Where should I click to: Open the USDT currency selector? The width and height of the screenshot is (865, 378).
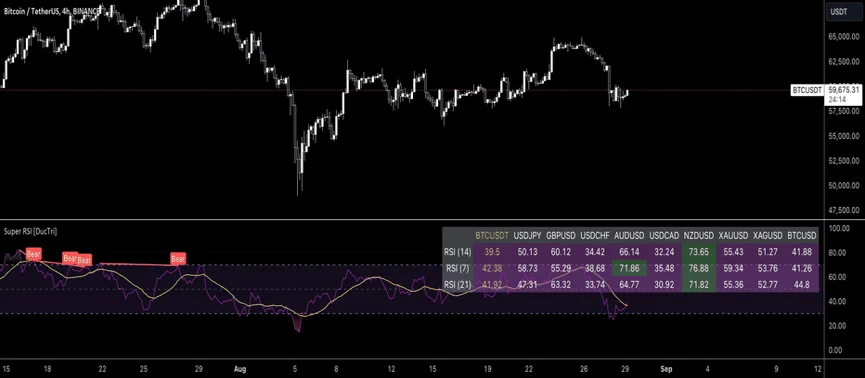843,12
